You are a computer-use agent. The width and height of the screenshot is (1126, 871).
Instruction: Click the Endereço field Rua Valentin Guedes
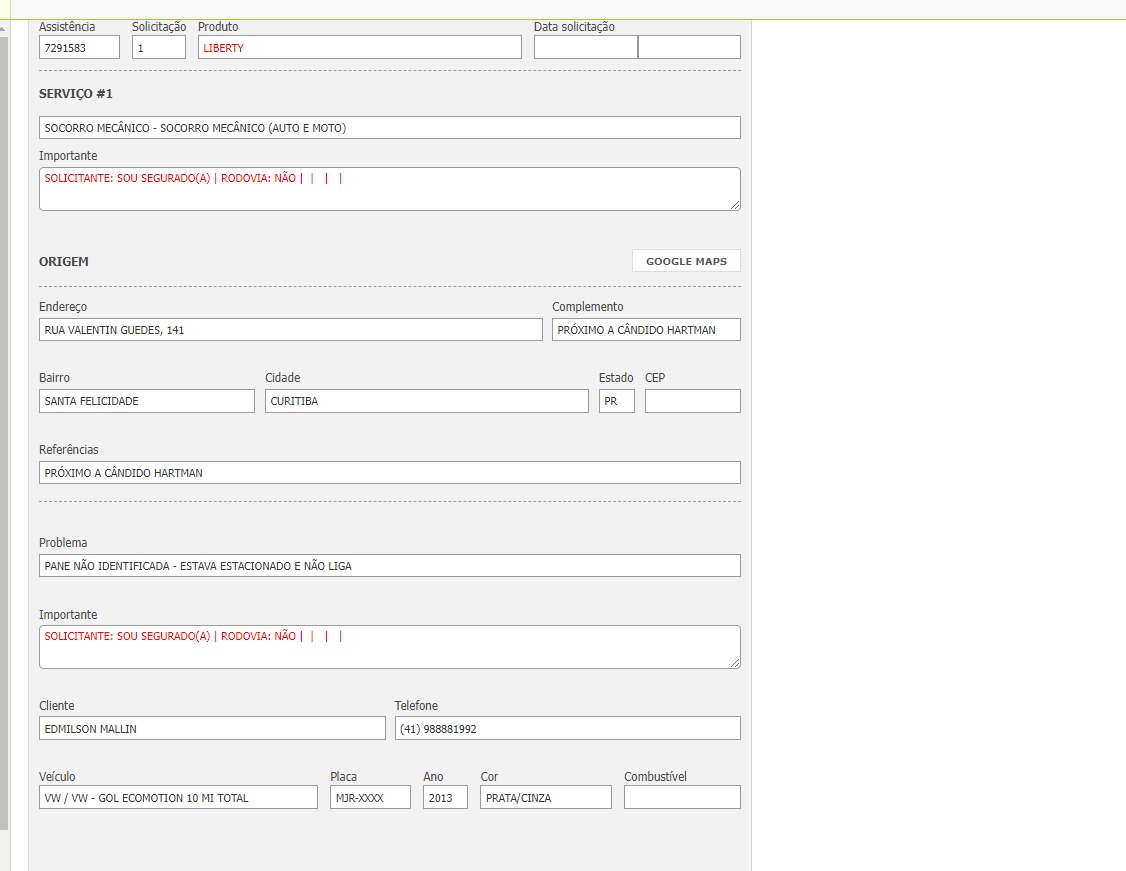(x=291, y=330)
